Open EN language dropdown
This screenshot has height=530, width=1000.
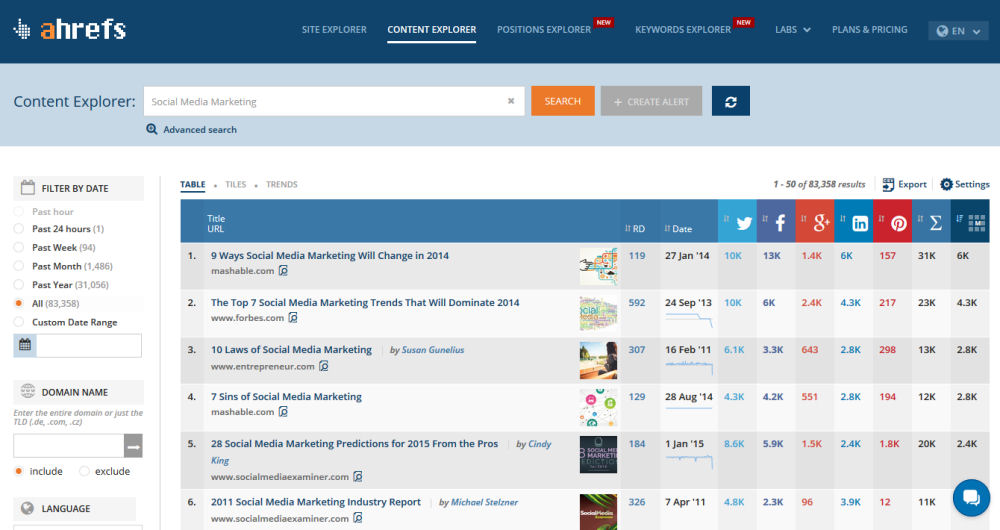tap(959, 31)
